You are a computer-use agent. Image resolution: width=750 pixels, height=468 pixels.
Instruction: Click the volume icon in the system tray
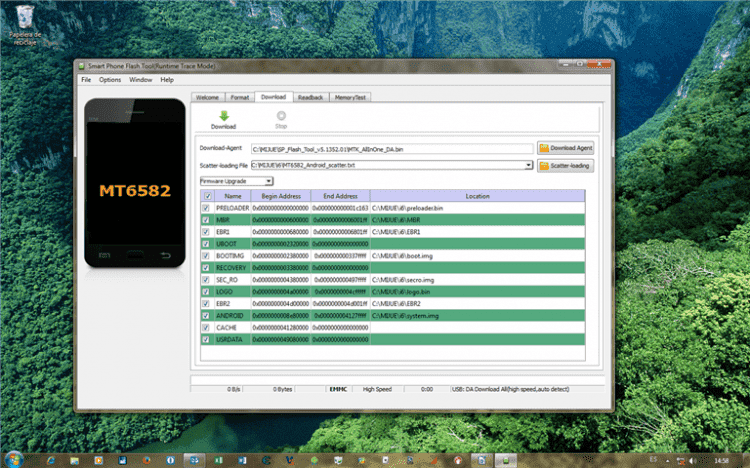click(x=692, y=461)
